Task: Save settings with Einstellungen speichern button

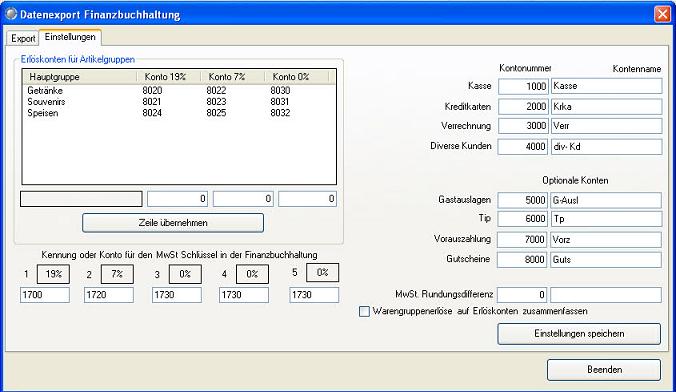Action: (x=579, y=334)
